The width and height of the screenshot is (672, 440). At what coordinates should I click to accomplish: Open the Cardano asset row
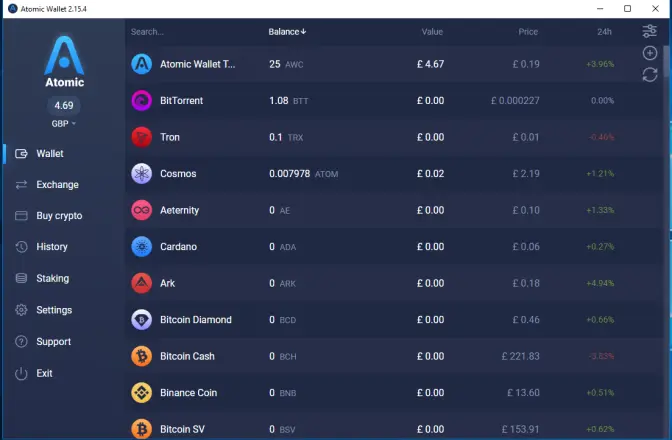click(394, 247)
